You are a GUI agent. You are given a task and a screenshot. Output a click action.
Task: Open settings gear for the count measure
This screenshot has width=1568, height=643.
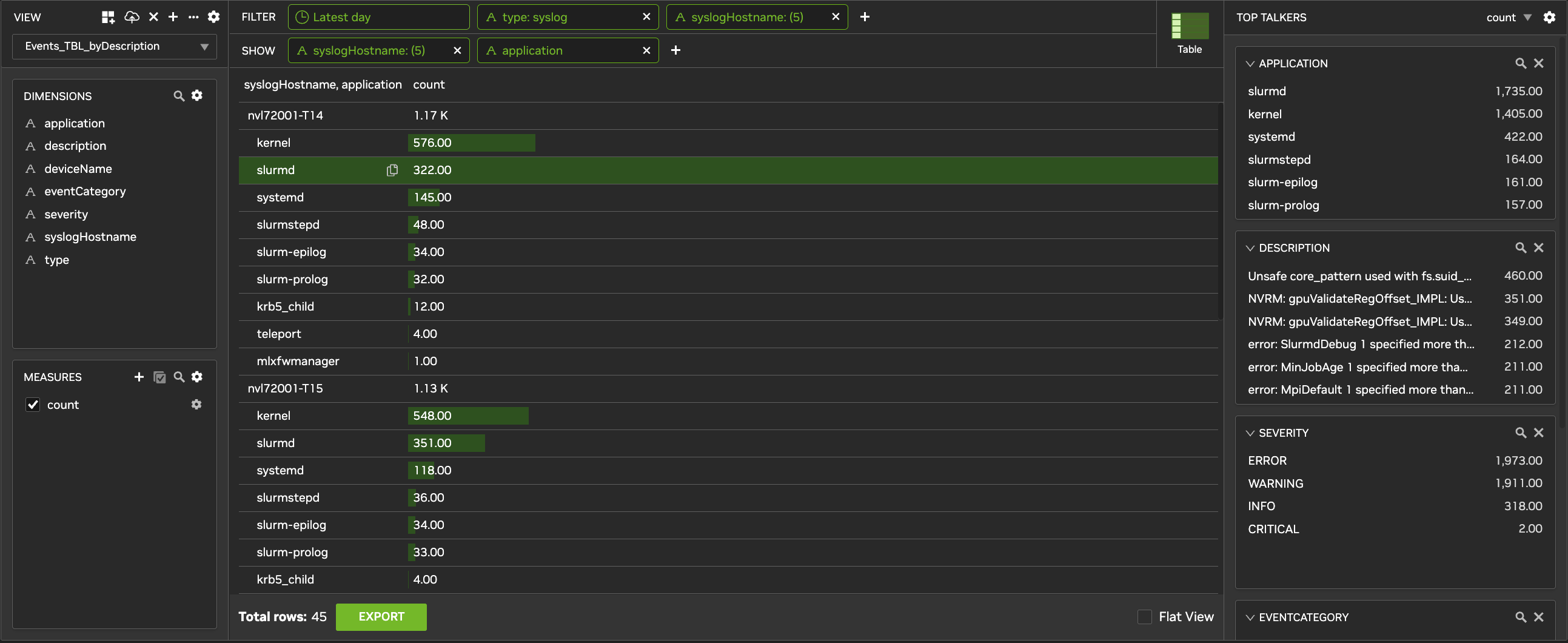coord(196,405)
